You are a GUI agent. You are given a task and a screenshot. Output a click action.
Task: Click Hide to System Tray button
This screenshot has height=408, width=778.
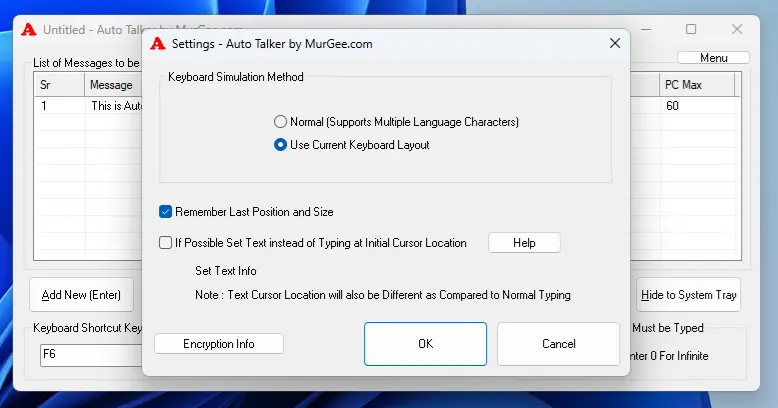click(x=688, y=295)
